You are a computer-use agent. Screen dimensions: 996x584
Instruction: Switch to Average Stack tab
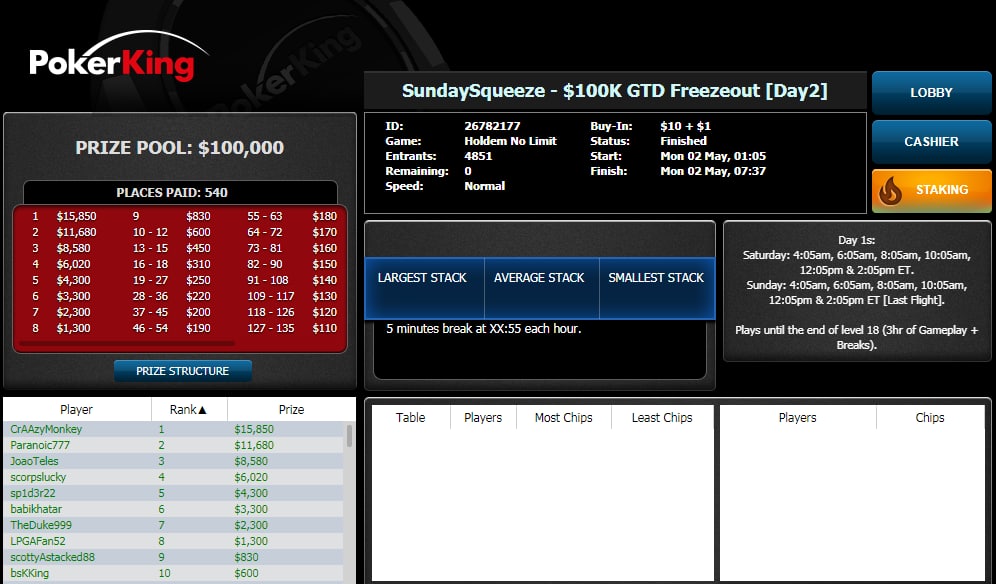539,278
